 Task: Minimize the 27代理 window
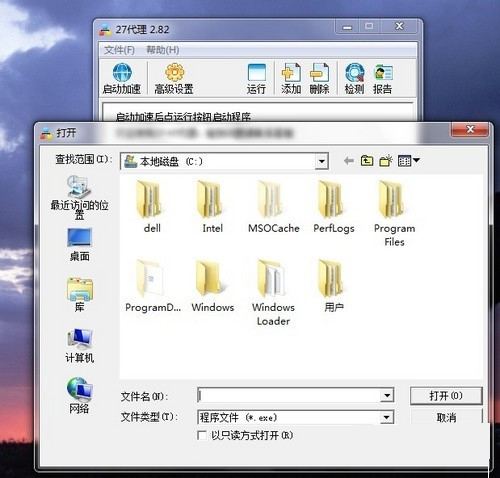click(x=347, y=27)
